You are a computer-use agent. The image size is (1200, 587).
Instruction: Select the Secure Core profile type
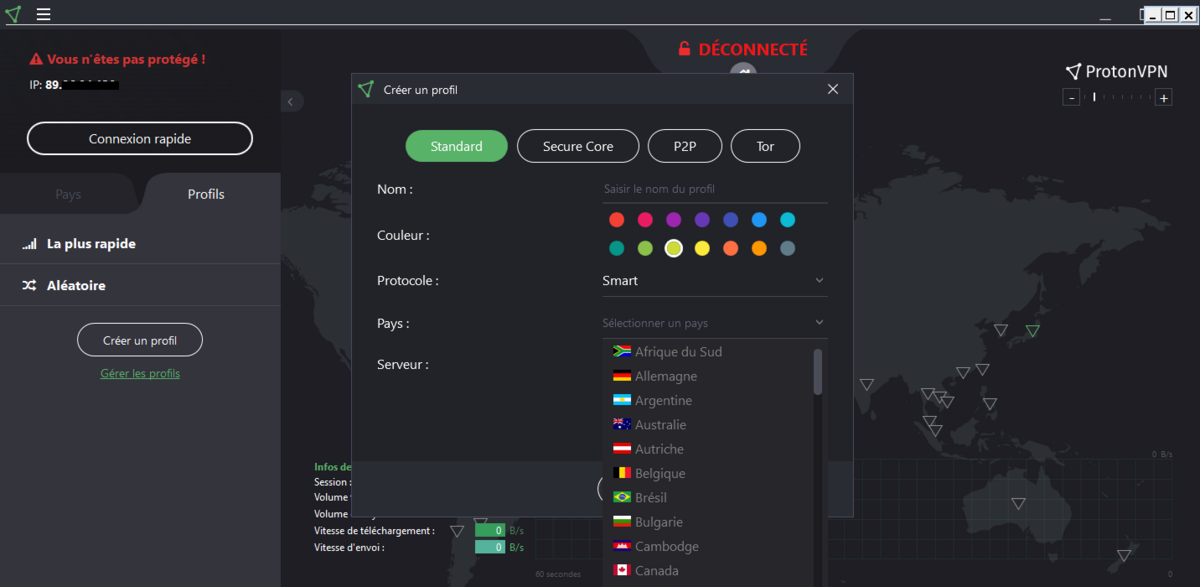[578, 146]
